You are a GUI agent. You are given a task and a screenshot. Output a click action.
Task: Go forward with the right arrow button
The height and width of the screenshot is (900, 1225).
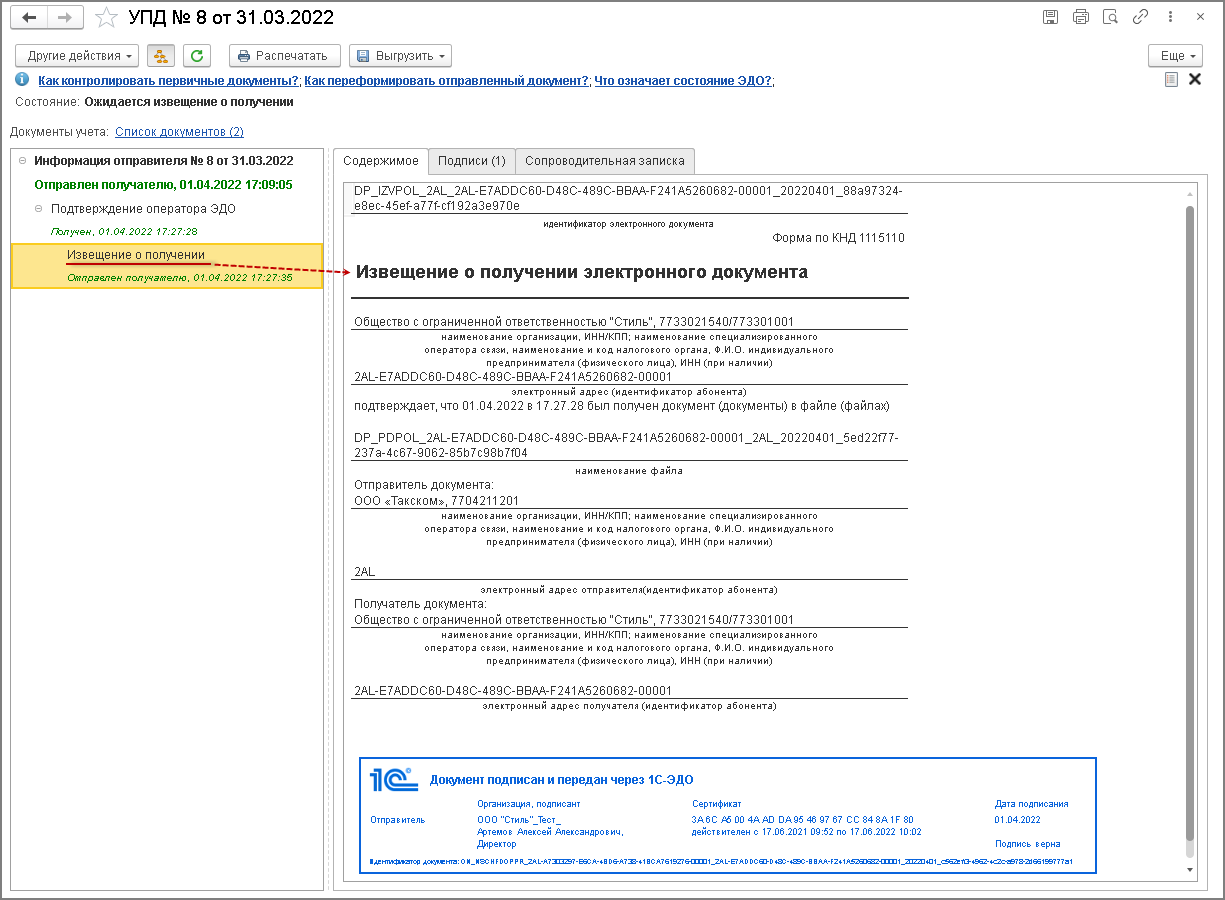(x=65, y=17)
